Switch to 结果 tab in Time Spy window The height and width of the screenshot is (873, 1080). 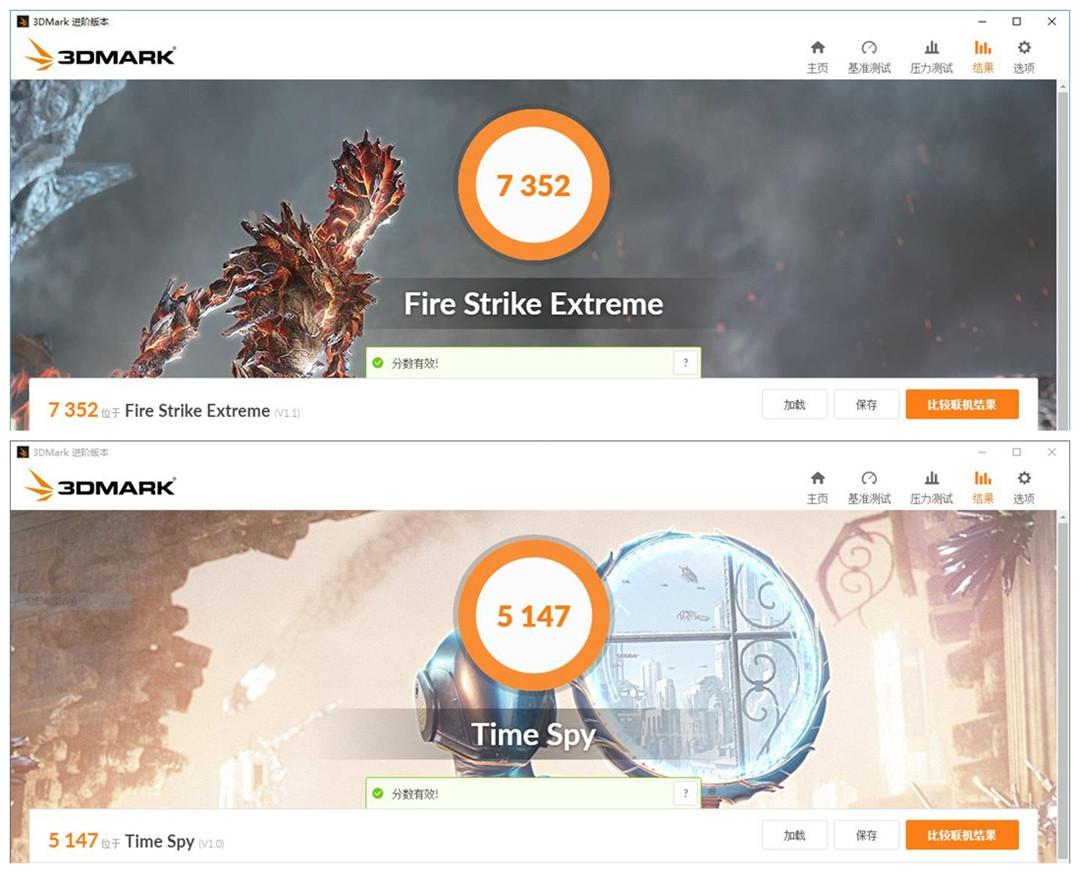click(x=983, y=487)
